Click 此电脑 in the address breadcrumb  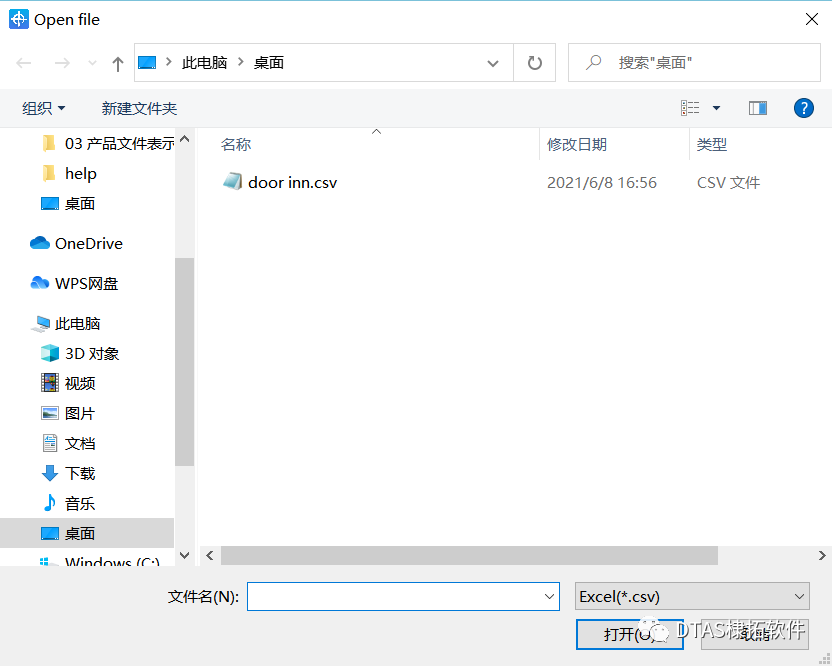coord(205,62)
